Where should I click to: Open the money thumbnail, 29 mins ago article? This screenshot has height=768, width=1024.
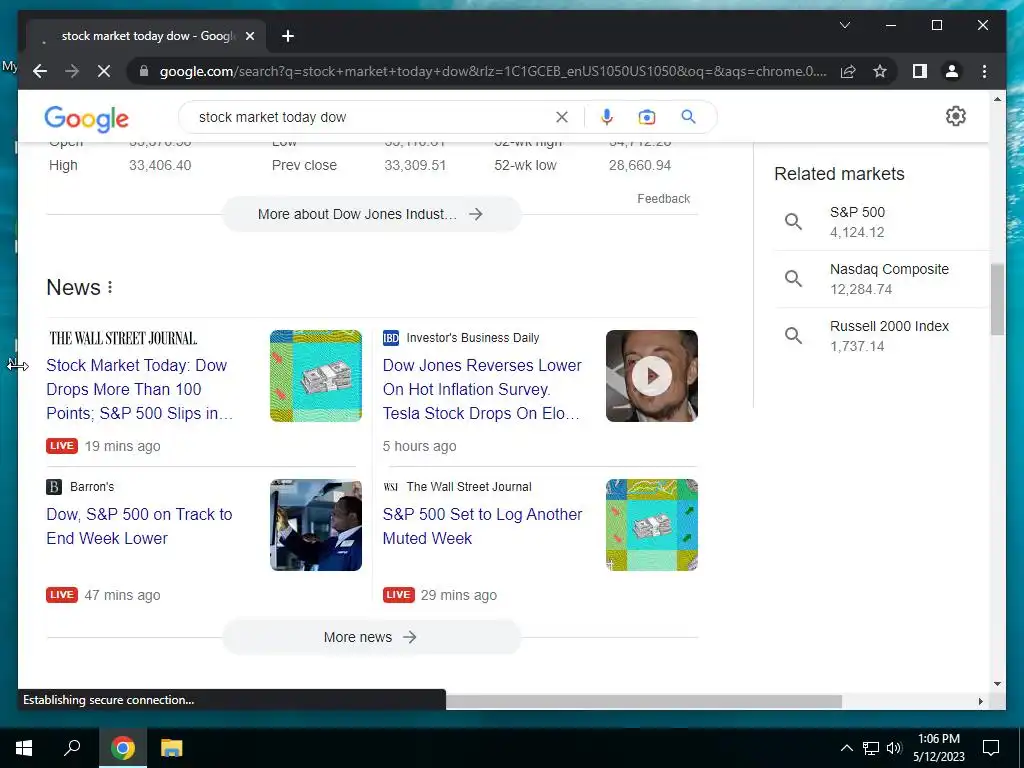point(651,525)
